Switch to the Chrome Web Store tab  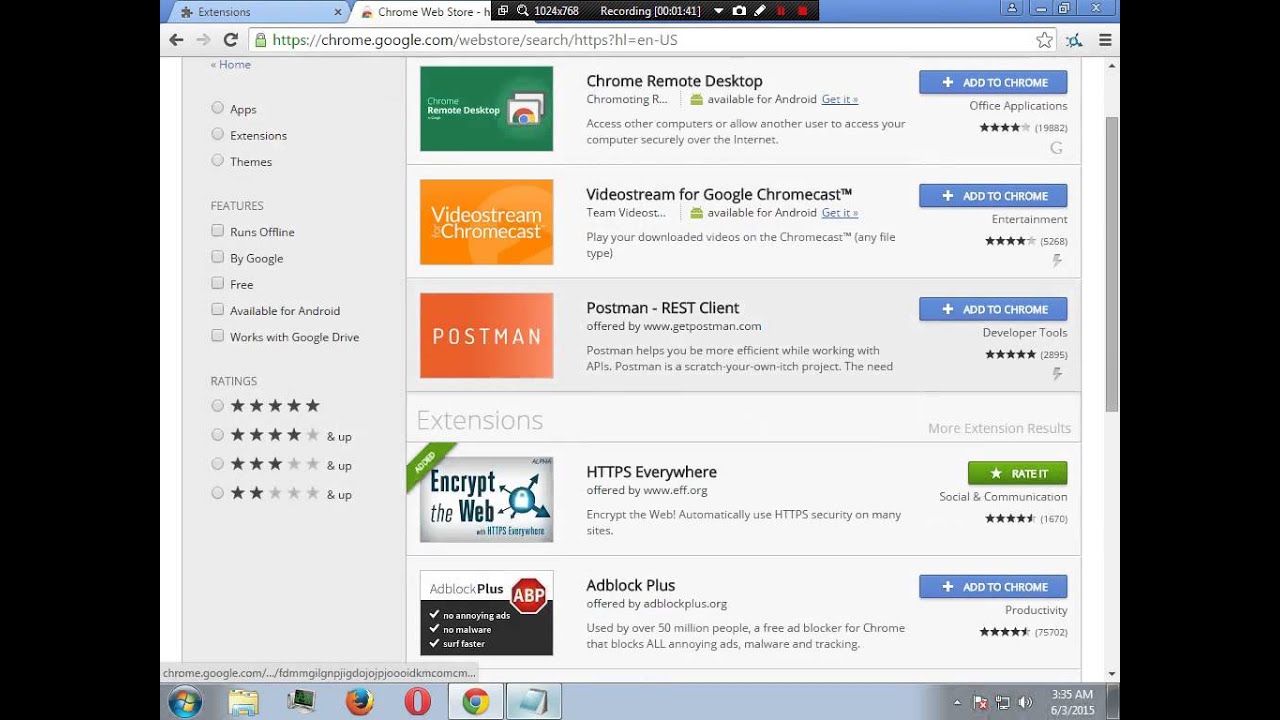coord(425,12)
